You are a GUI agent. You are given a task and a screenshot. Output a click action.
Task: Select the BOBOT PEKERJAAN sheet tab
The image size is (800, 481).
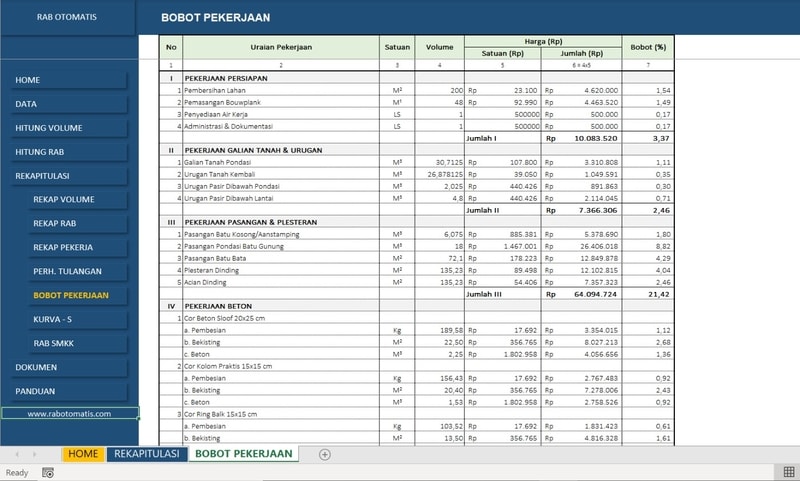tap(244, 454)
